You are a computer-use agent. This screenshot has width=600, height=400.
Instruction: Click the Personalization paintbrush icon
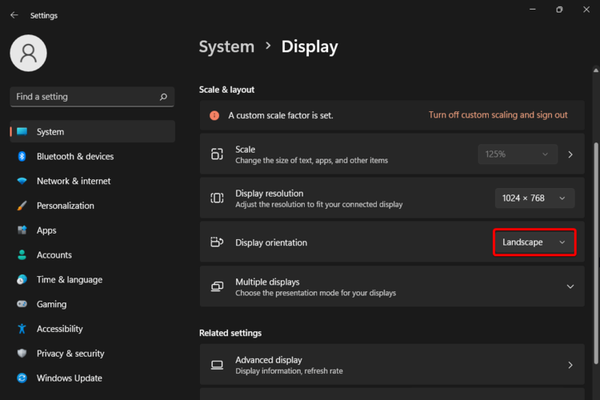click(22, 206)
